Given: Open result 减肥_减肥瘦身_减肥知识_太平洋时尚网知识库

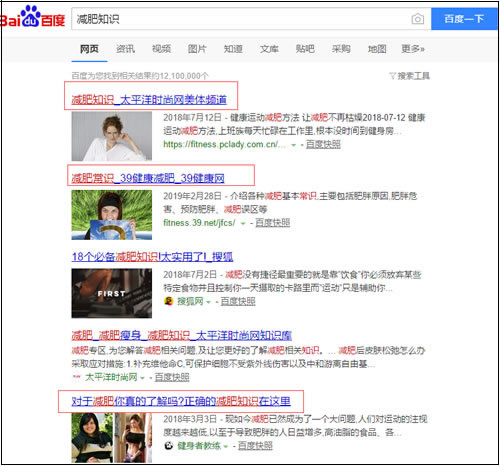Looking at the screenshot, I should [x=182, y=335].
